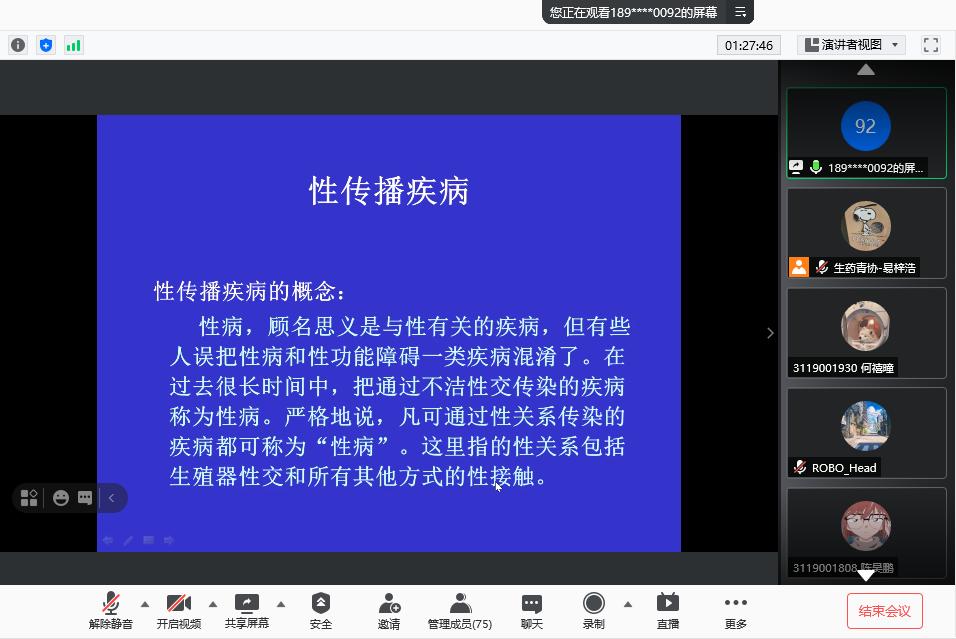The height and width of the screenshot is (639, 956).
Task: Click the red 结束会议 button
Action: (884, 610)
